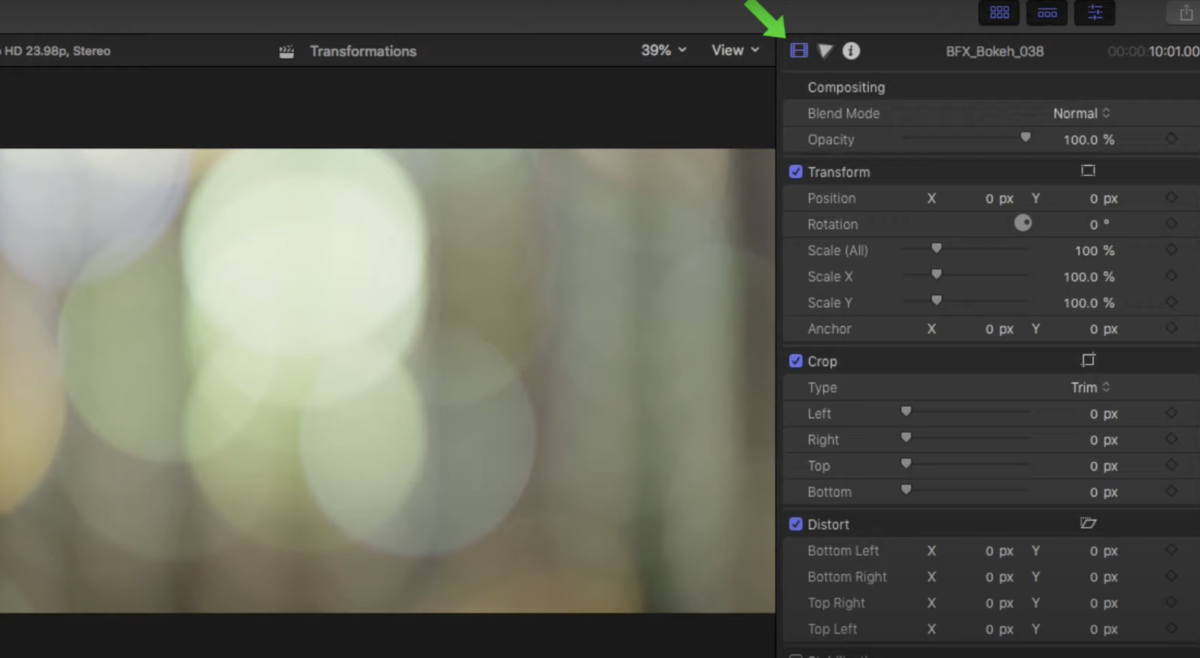The height and width of the screenshot is (658, 1200).
Task: Click the Scale (All) 100 % value
Action: pos(1095,250)
